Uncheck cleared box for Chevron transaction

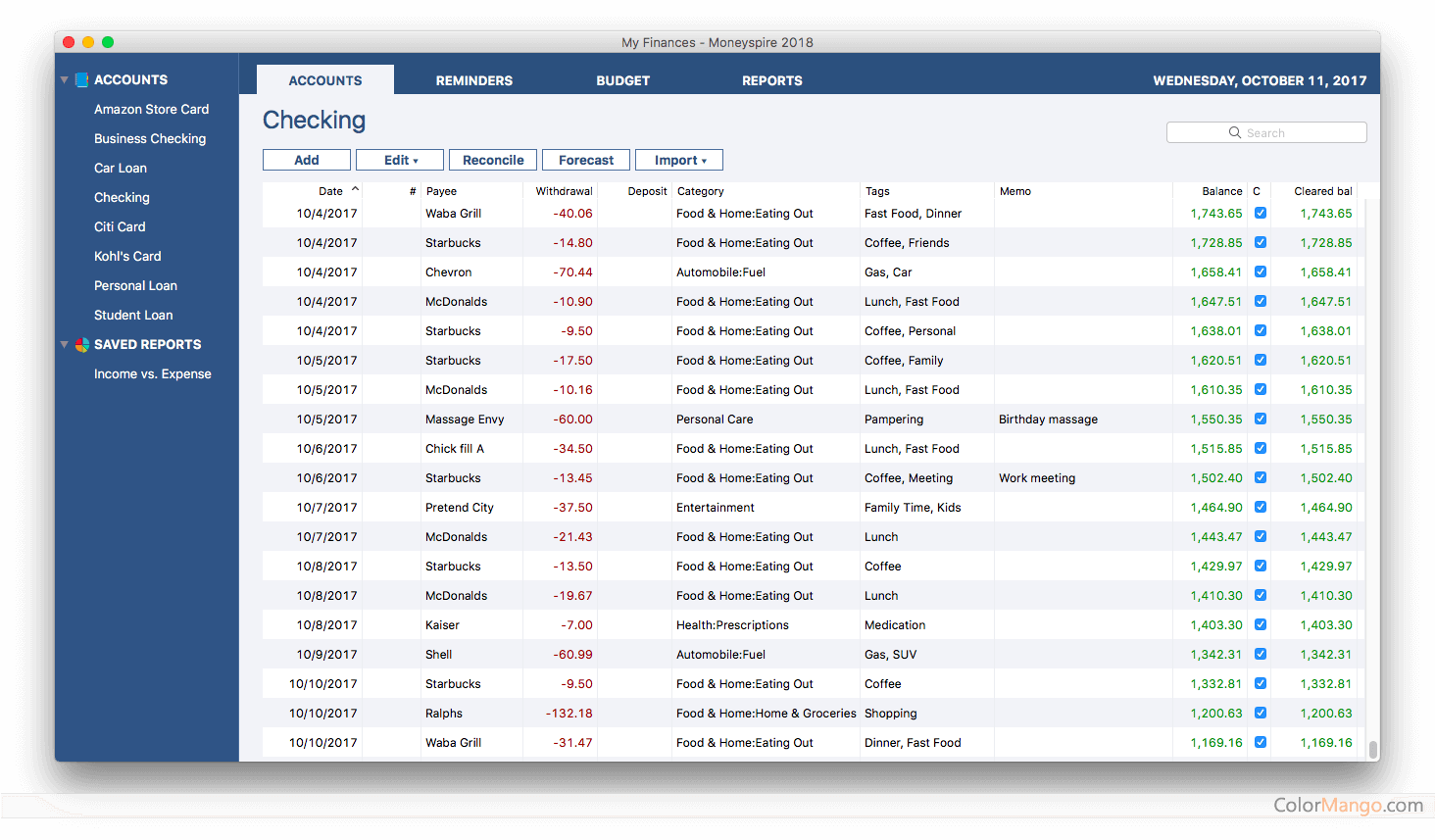click(1261, 272)
